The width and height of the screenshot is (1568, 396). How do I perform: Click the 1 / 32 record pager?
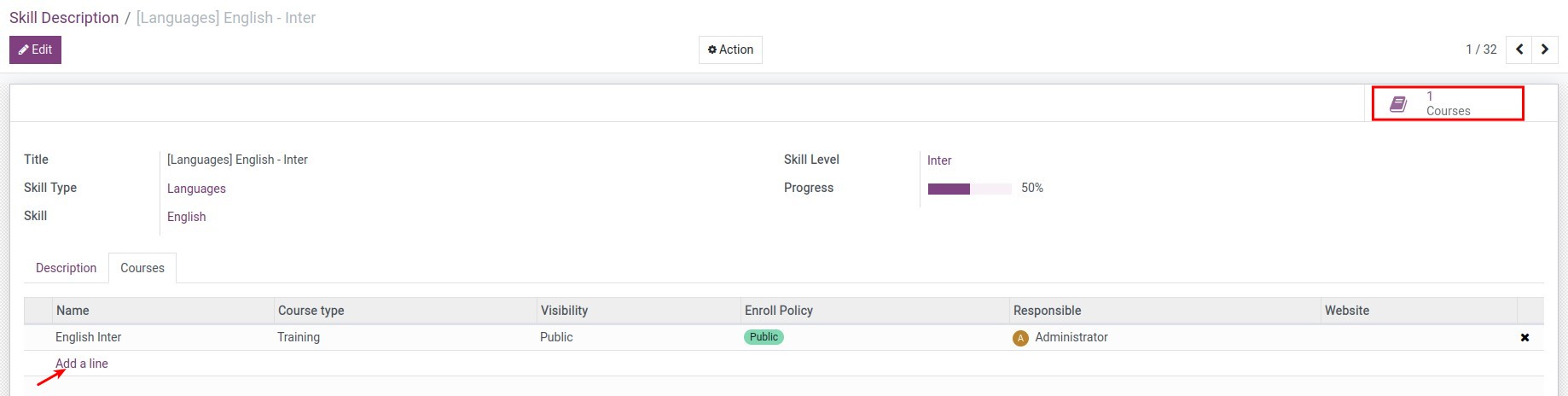point(1481,49)
